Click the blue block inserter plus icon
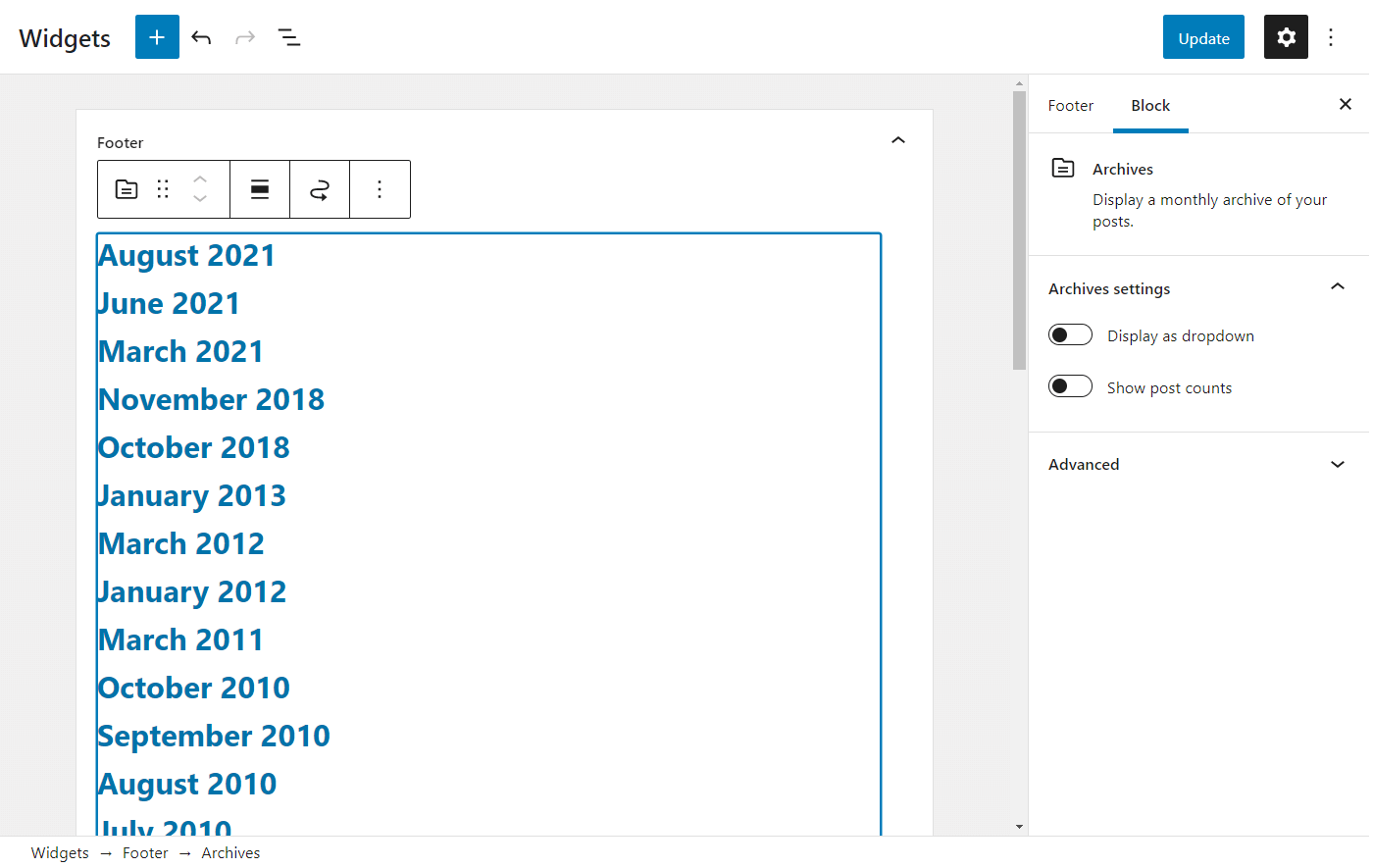1373x868 pixels. click(157, 36)
